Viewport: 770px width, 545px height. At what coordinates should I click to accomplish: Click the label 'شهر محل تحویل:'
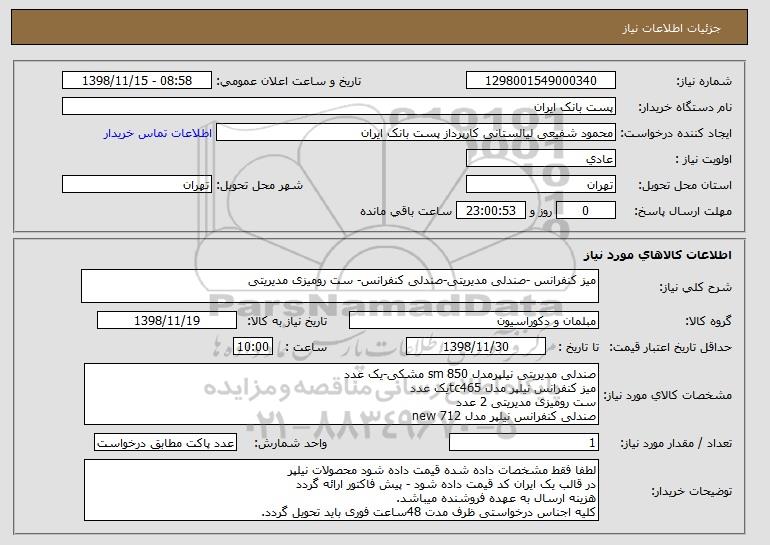260,185
